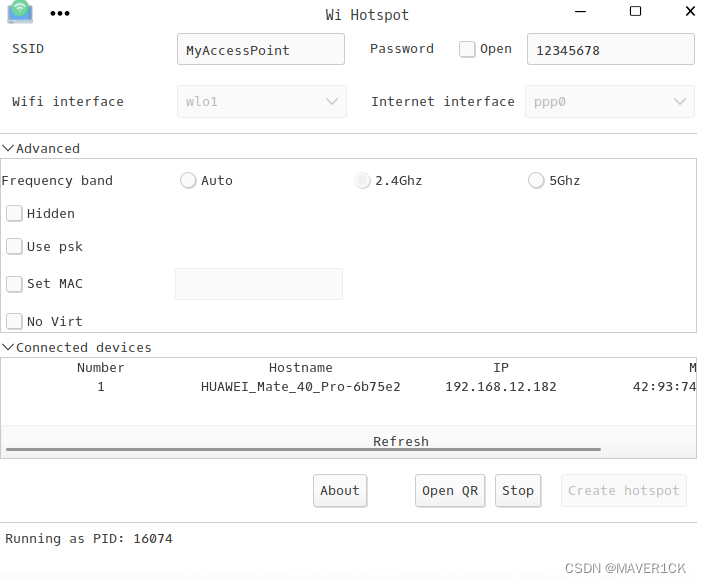Enable the Use psk checkbox
This screenshot has width=701, height=583.
click(x=14, y=246)
